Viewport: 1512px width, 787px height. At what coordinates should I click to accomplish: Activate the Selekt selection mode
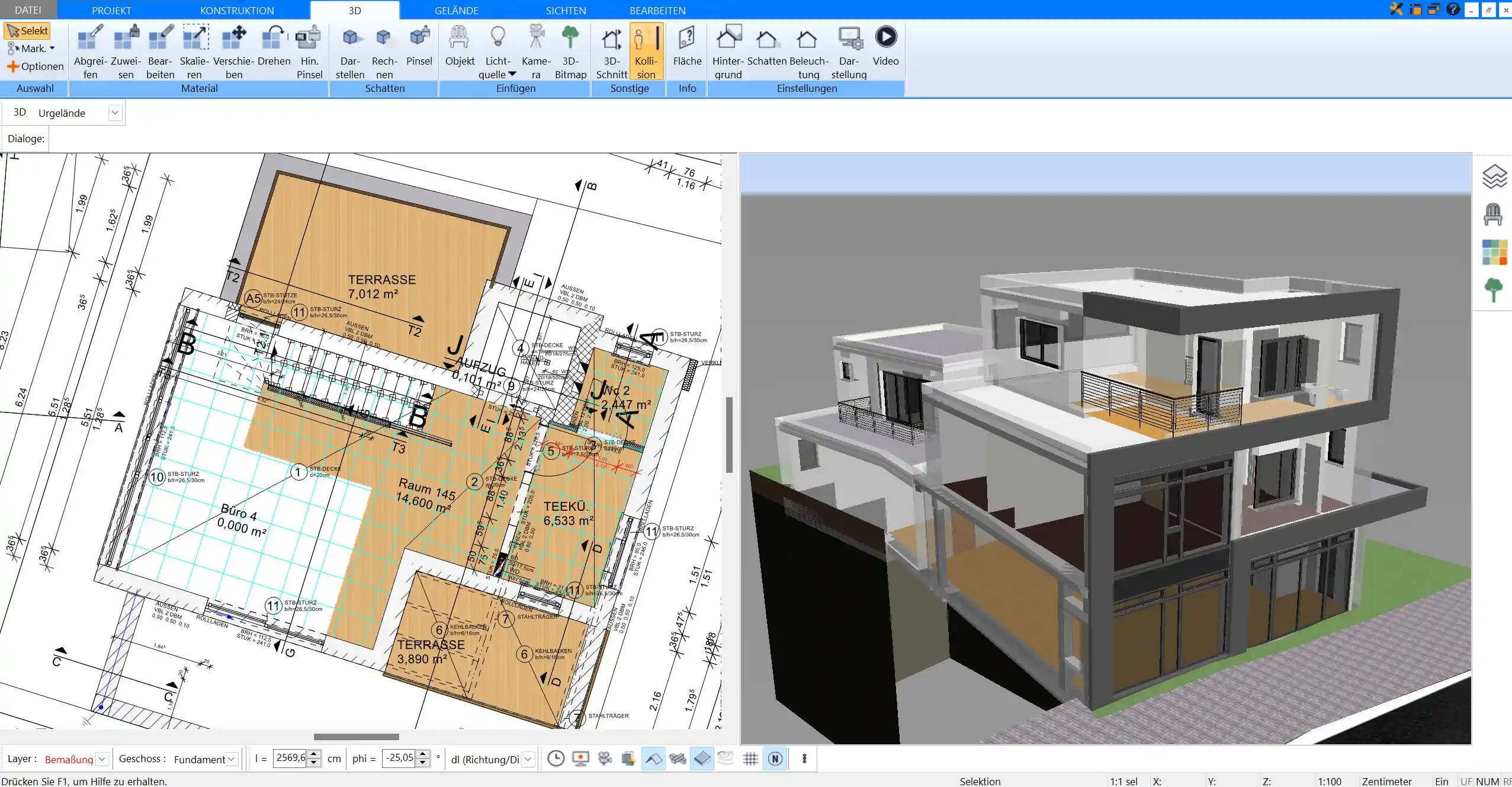click(27, 31)
